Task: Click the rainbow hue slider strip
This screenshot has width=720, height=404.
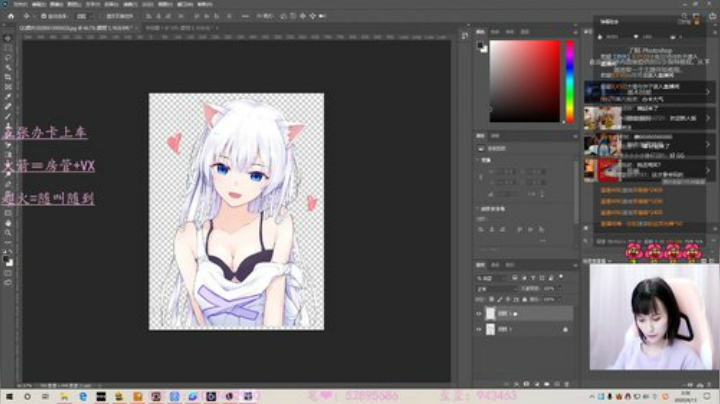Action: tap(569, 81)
